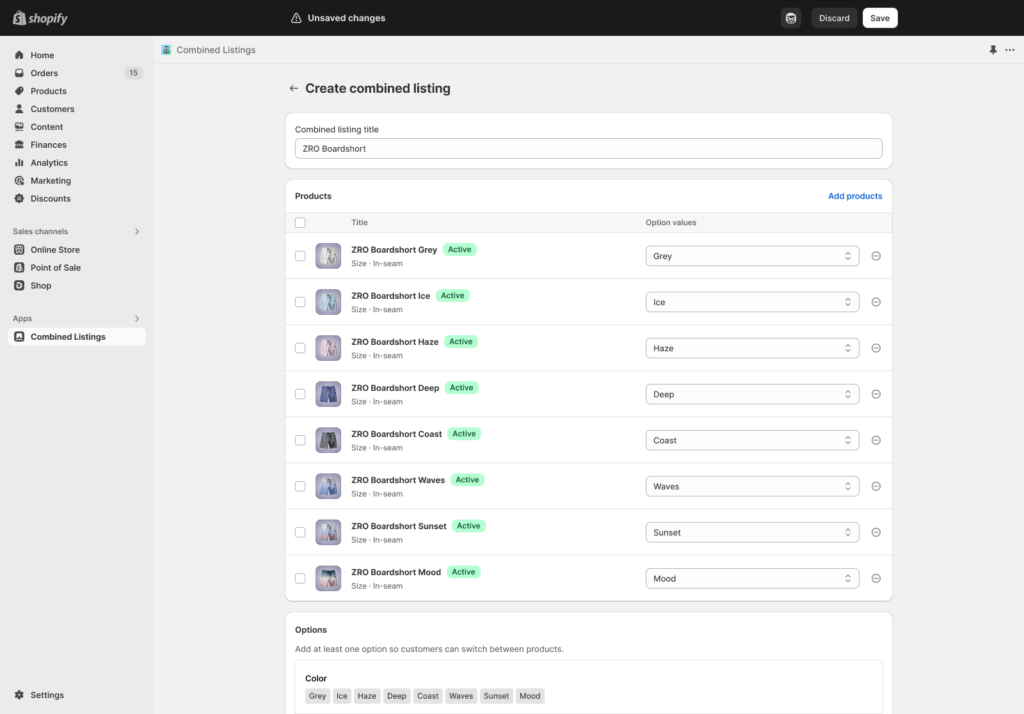Remove ZRO Boardshort Deep from the listing
Screen dimensions: 1024x714
point(876,394)
